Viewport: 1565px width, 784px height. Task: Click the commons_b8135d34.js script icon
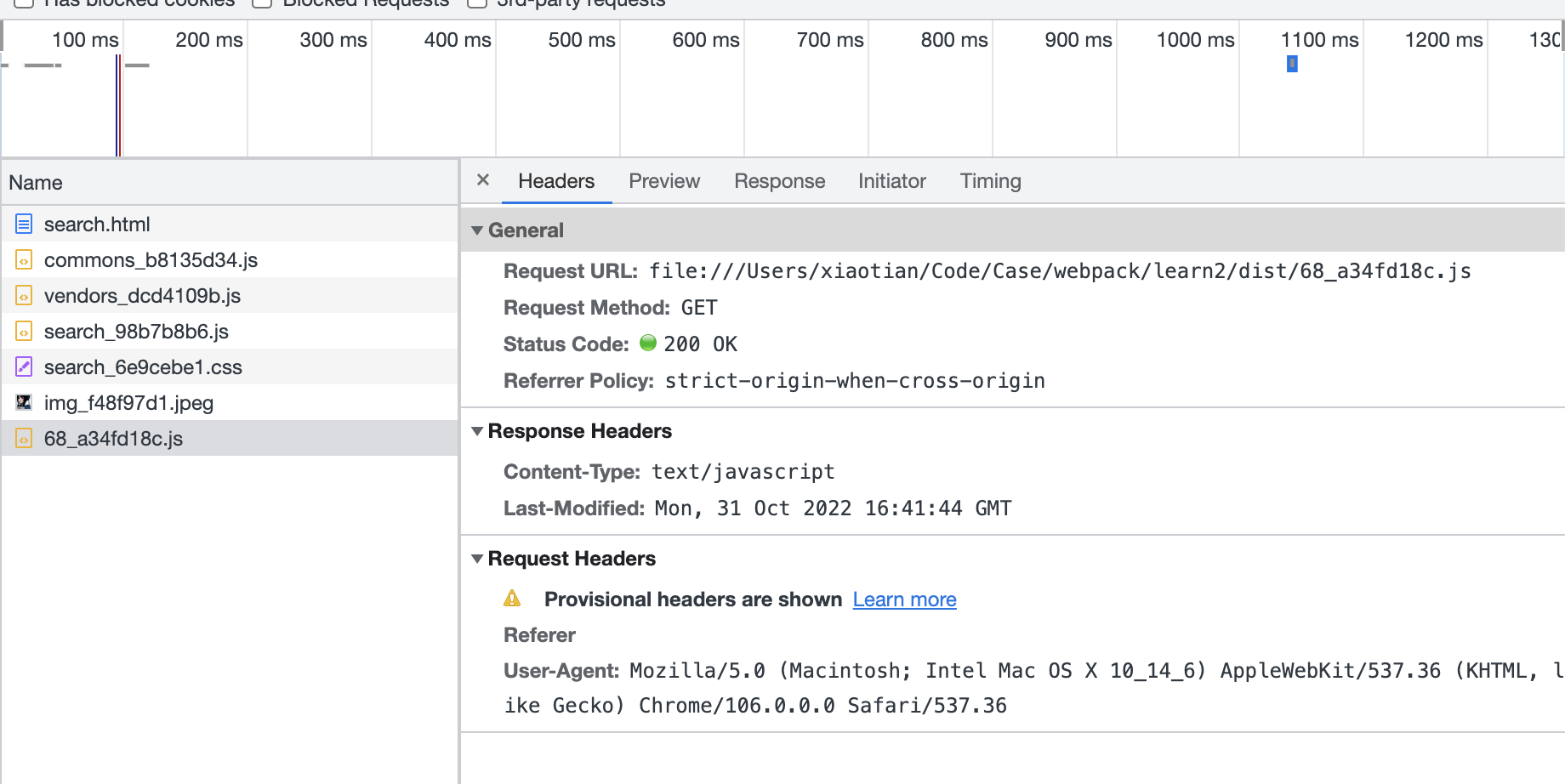[24, 260]
